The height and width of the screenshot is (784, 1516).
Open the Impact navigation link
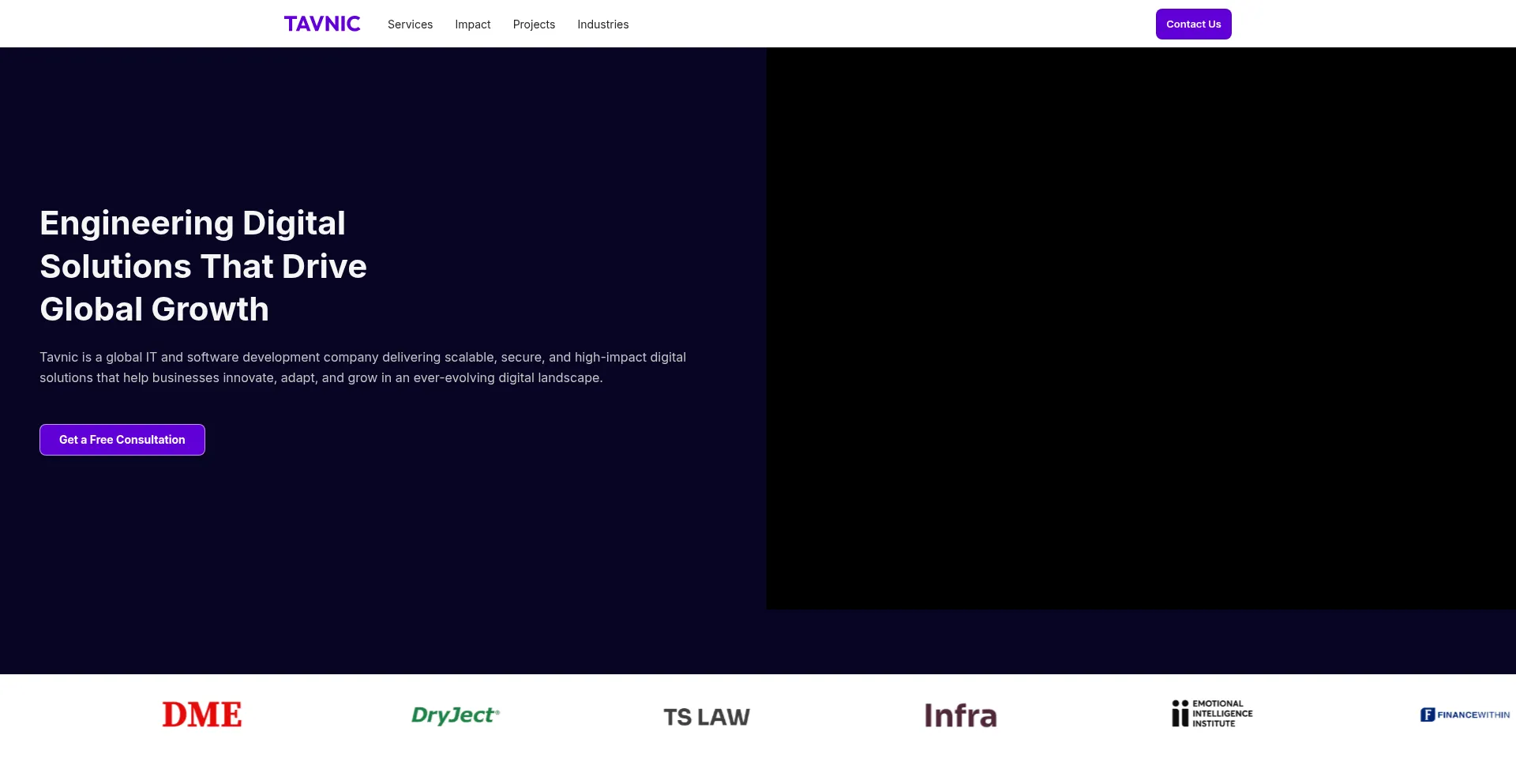coord(473,24)
